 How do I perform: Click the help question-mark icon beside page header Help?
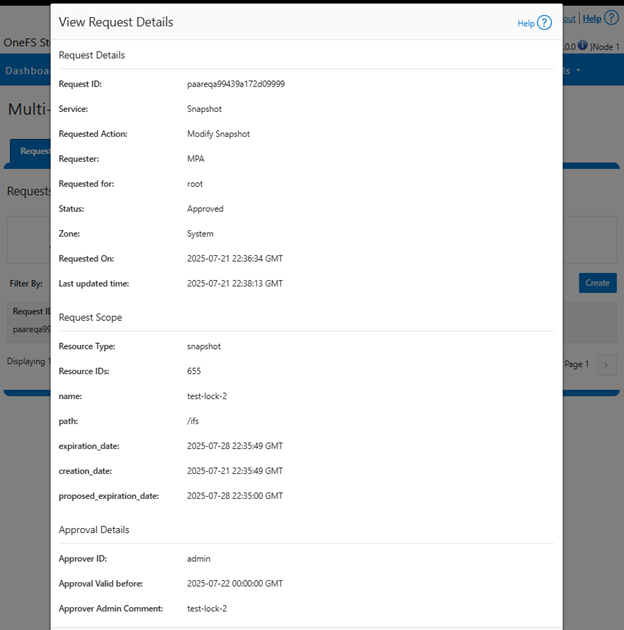click(611, 18)
